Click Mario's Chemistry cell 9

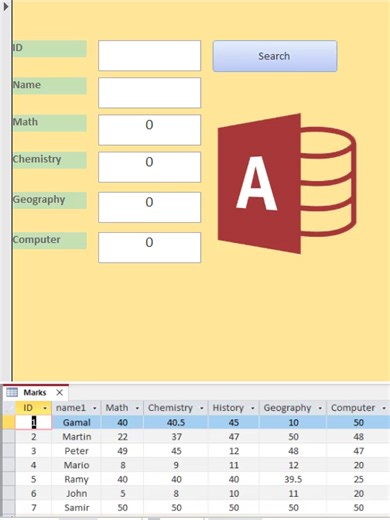coord(176,465)
